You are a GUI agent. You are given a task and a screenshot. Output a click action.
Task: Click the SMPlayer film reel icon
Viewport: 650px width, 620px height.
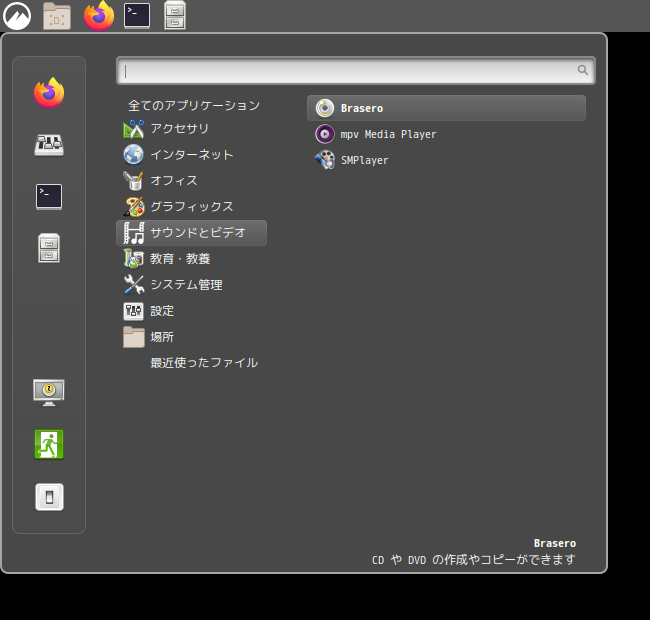(325, 160)
